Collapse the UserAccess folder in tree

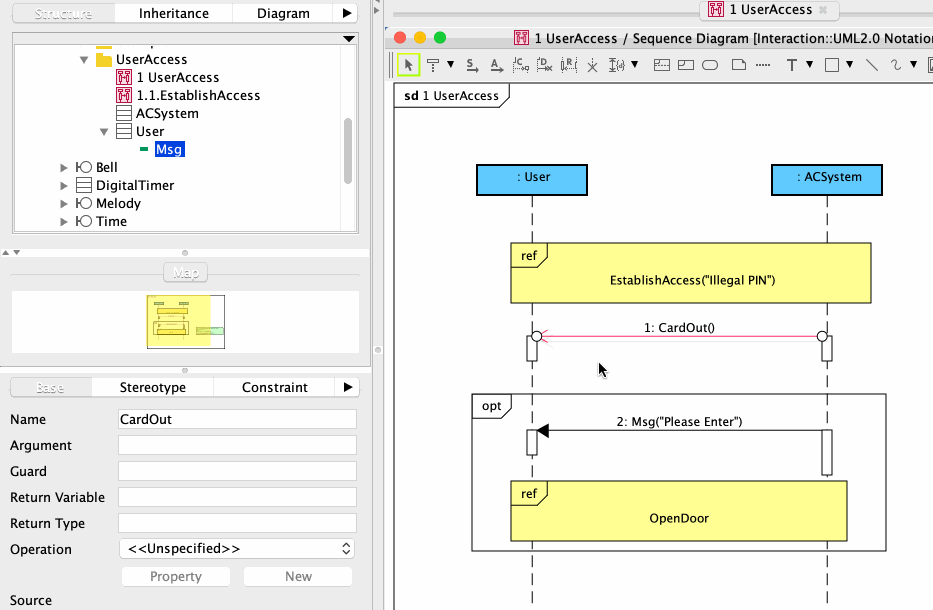coord(85,60)
